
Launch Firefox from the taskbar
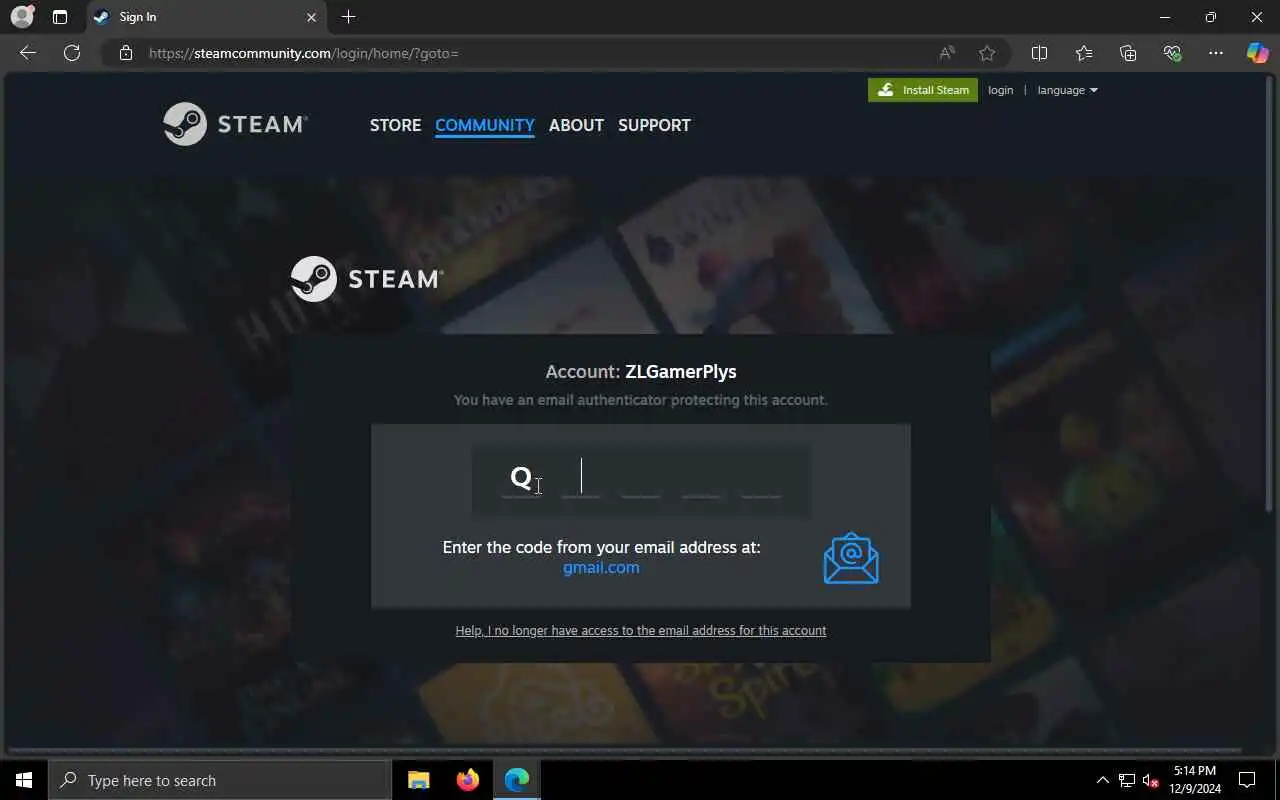tap(467, 780)
